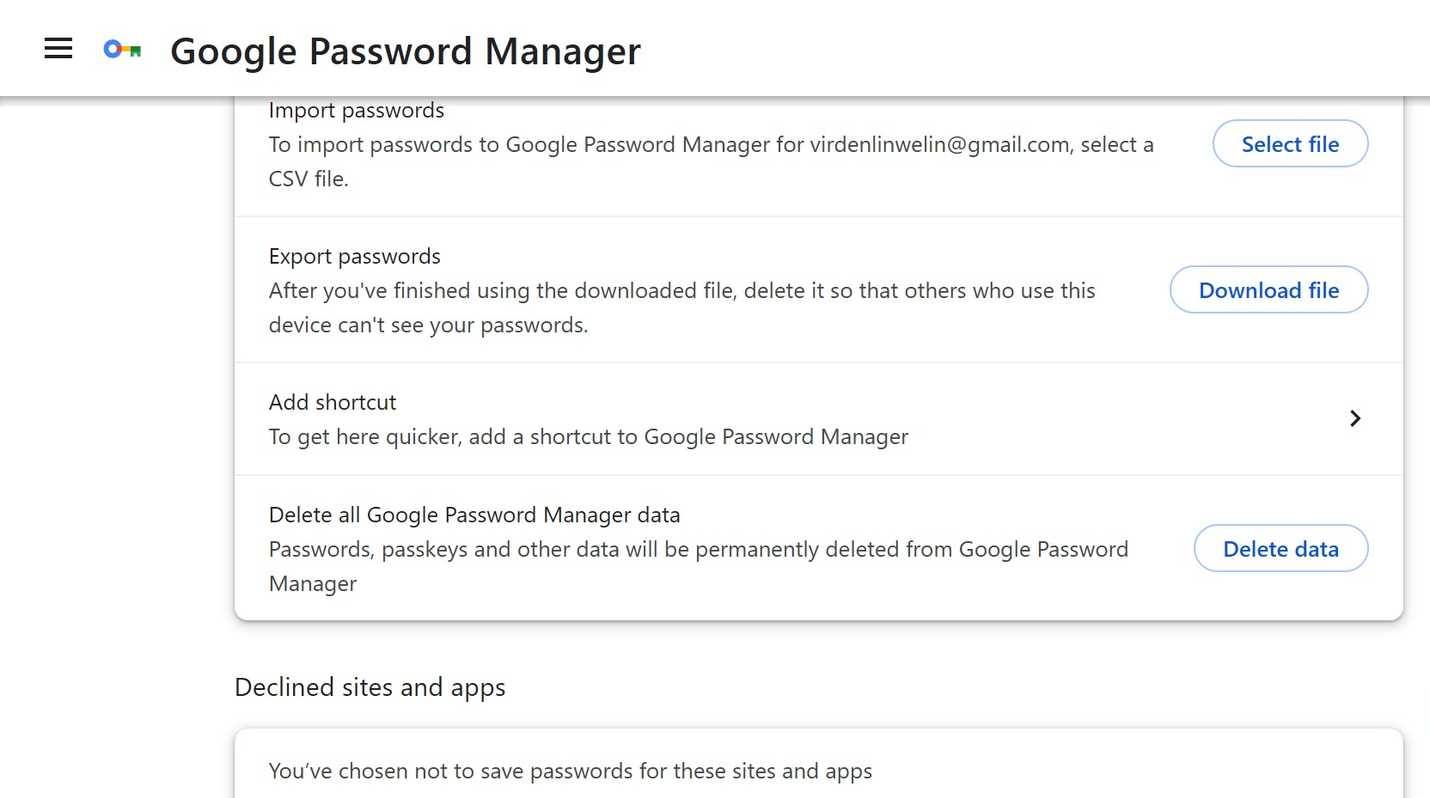1430x798 pixels.
Task: Click the 'Passwords, passkeys and other data' description
Action: click(698, 549)
